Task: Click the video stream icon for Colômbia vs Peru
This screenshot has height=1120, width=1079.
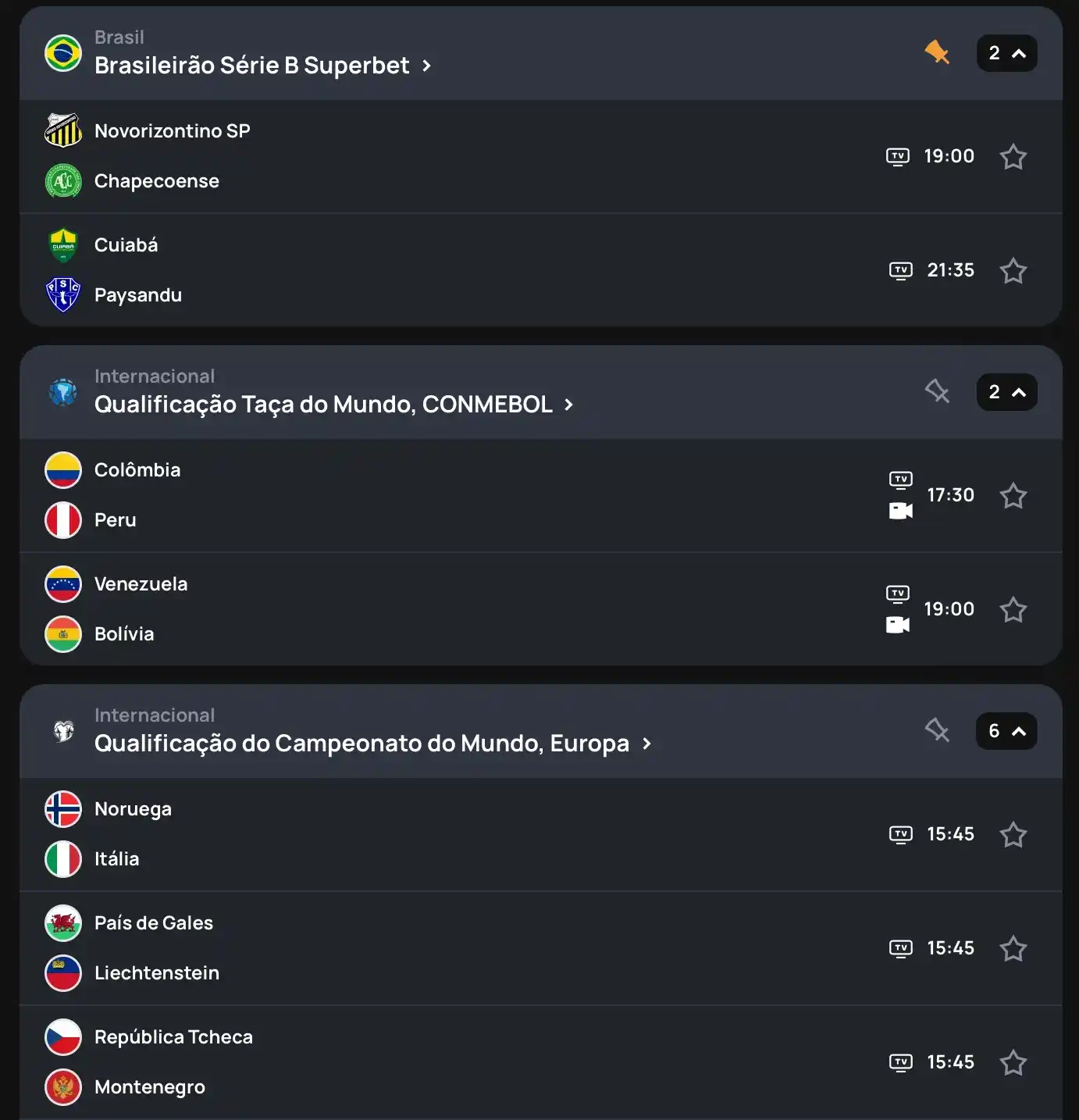Action: [x=901, y=511]
